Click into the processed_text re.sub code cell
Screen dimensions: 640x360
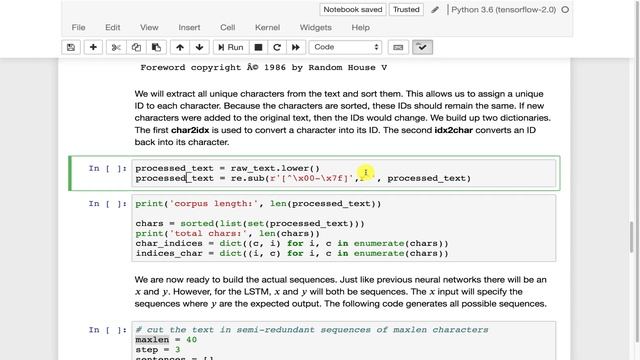coord(343,173)
